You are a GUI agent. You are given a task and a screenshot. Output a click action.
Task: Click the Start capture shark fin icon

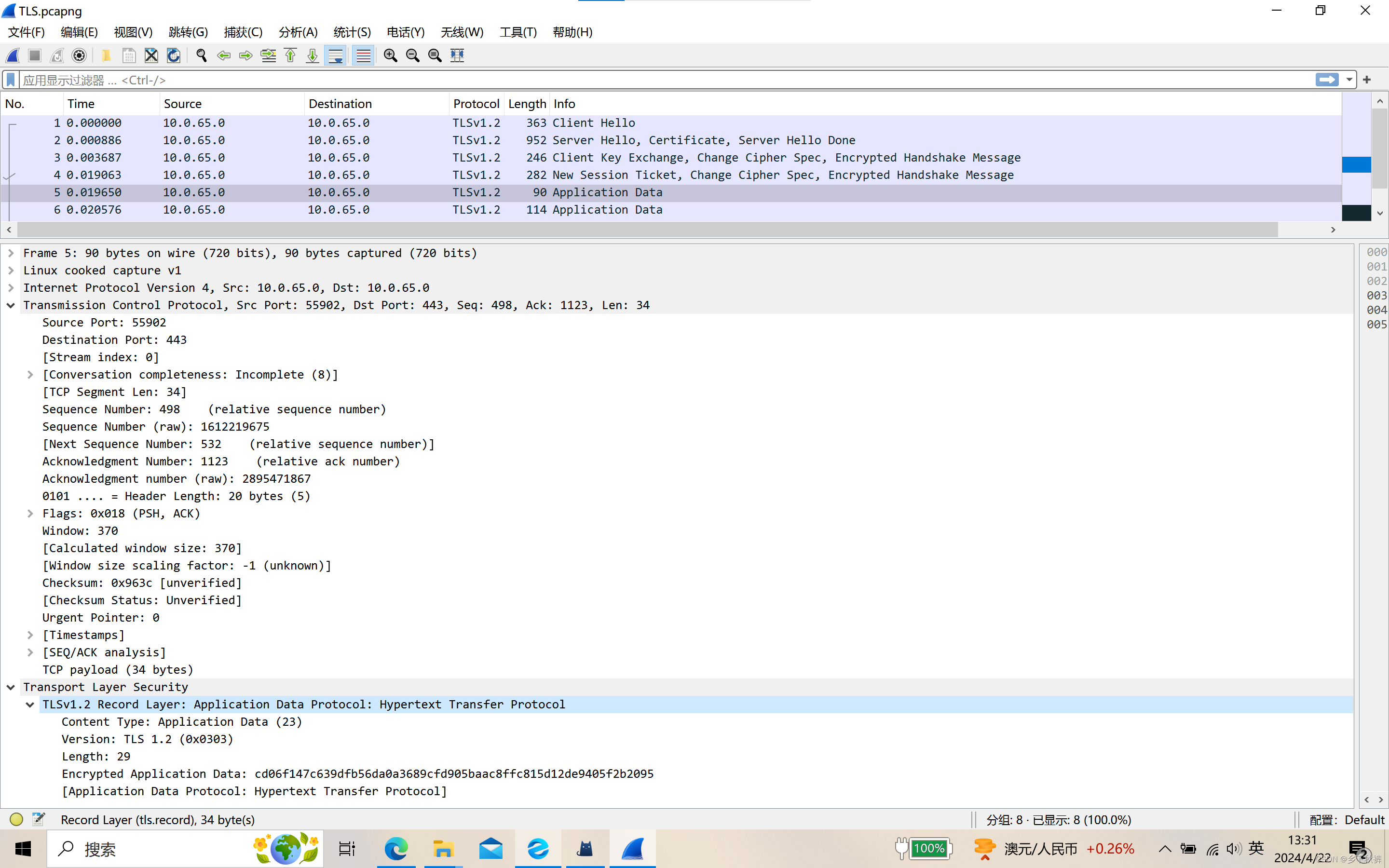coord(13,55)
